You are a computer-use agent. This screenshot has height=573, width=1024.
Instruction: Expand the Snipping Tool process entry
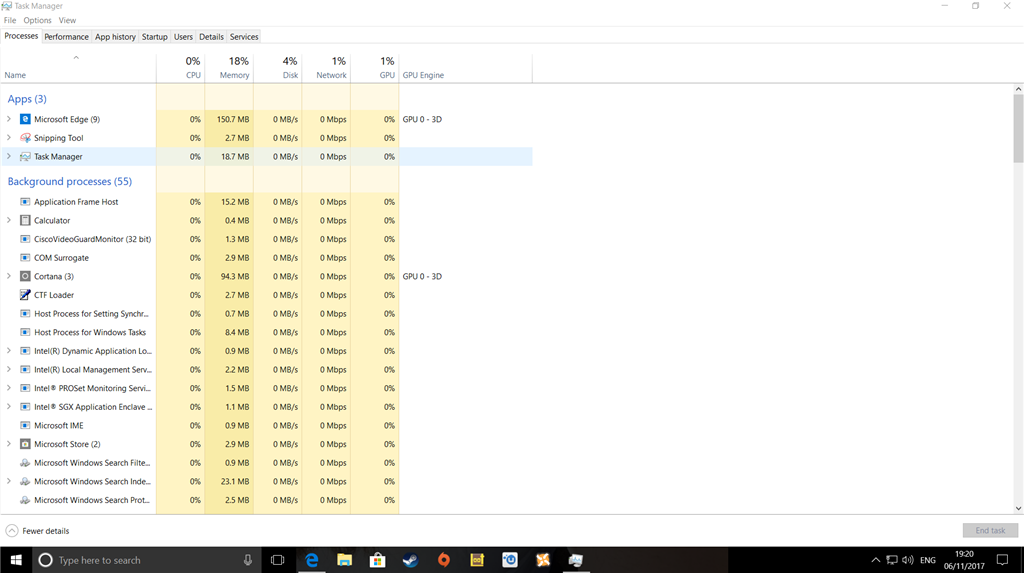click(x=9, y=138)
